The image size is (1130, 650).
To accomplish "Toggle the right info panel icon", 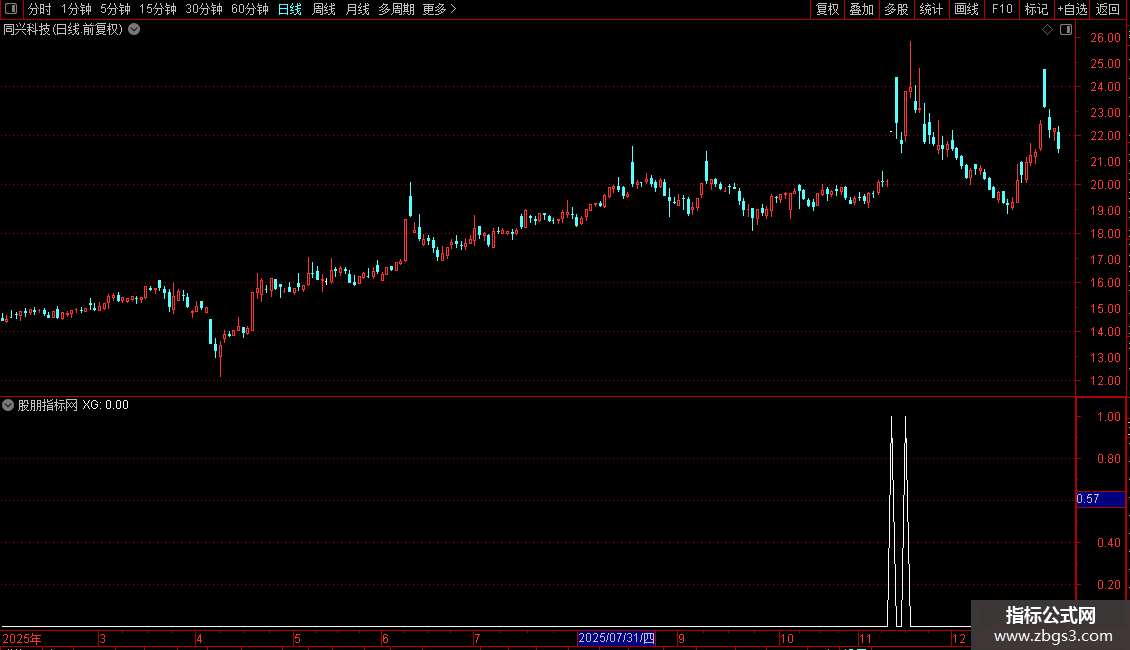I will (x=1066, y=30).
